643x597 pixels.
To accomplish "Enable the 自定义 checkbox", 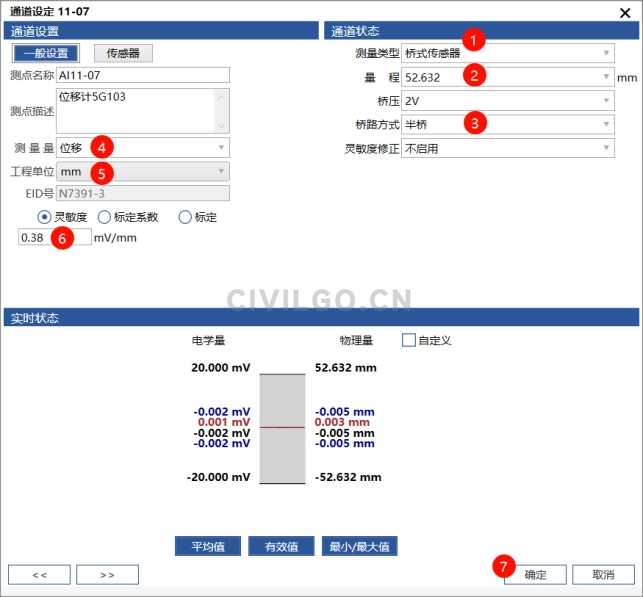I will click(x=408, y=340).
